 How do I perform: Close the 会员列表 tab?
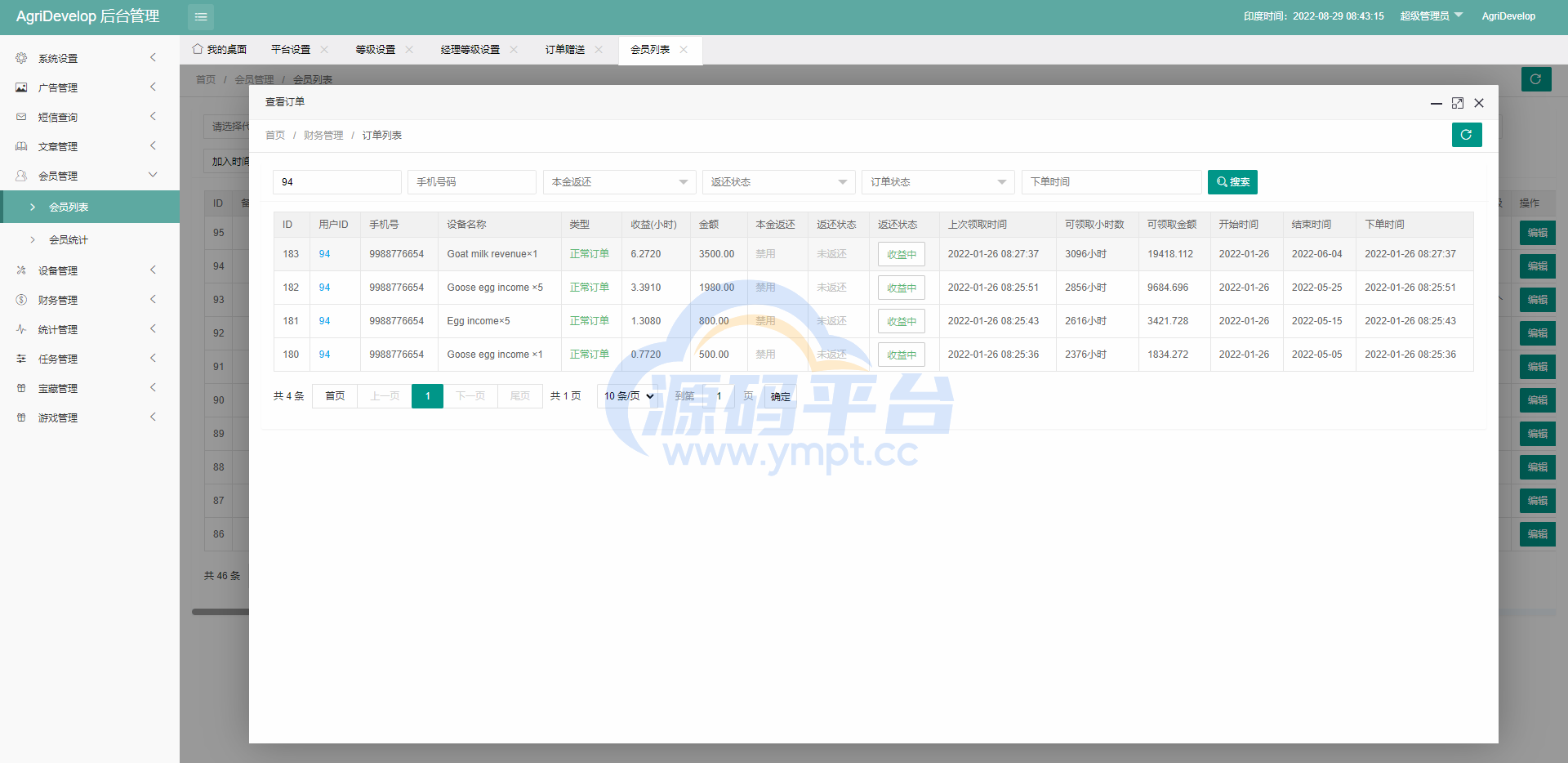click(684, 50)
